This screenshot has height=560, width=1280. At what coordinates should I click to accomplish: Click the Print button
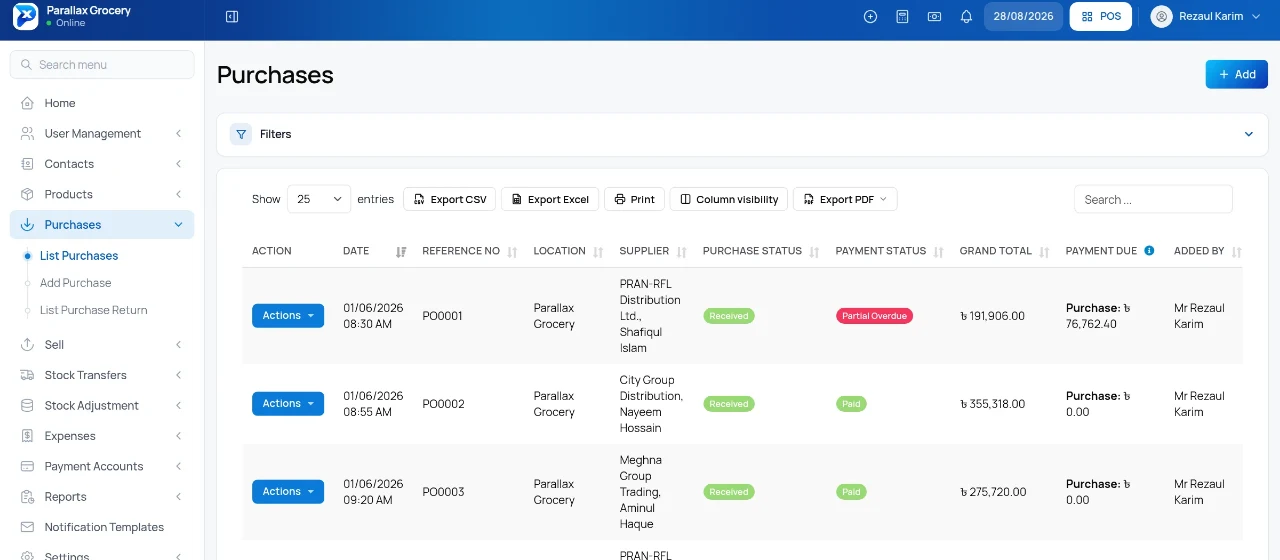[x=634, y=199]
